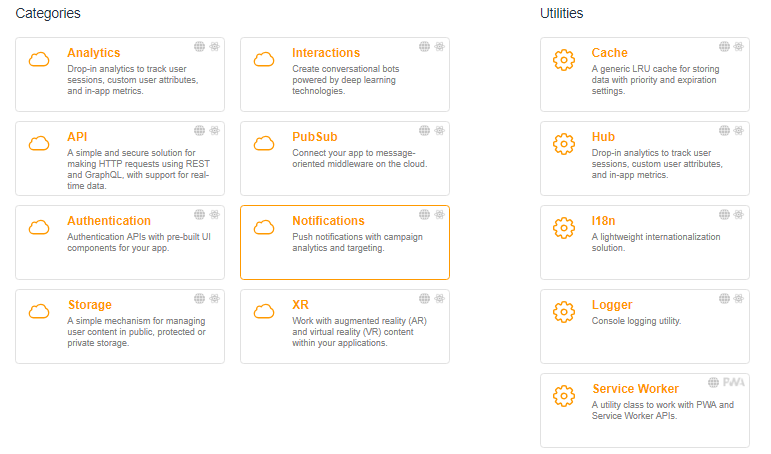Click the Storage category title

[89, 305]
